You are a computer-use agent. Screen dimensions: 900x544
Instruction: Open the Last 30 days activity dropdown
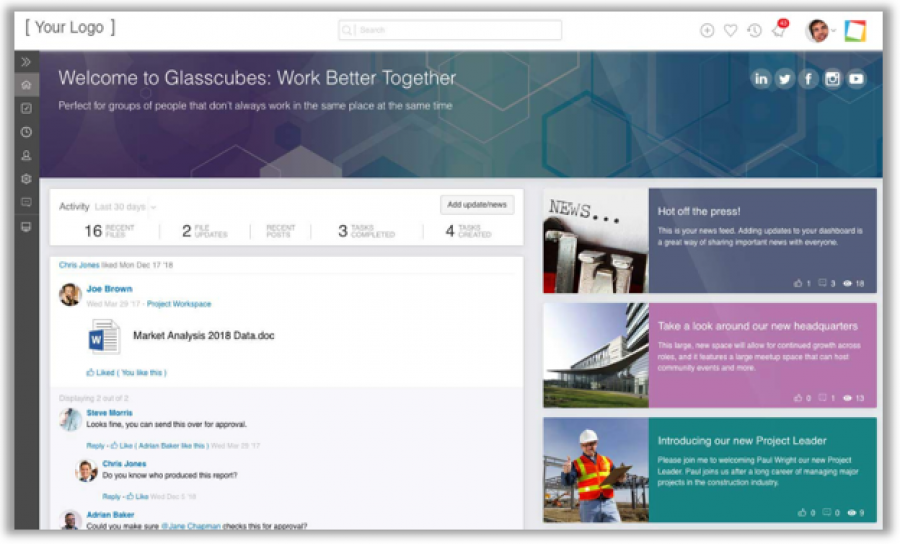pyautogui.click(x=125, y=207)
